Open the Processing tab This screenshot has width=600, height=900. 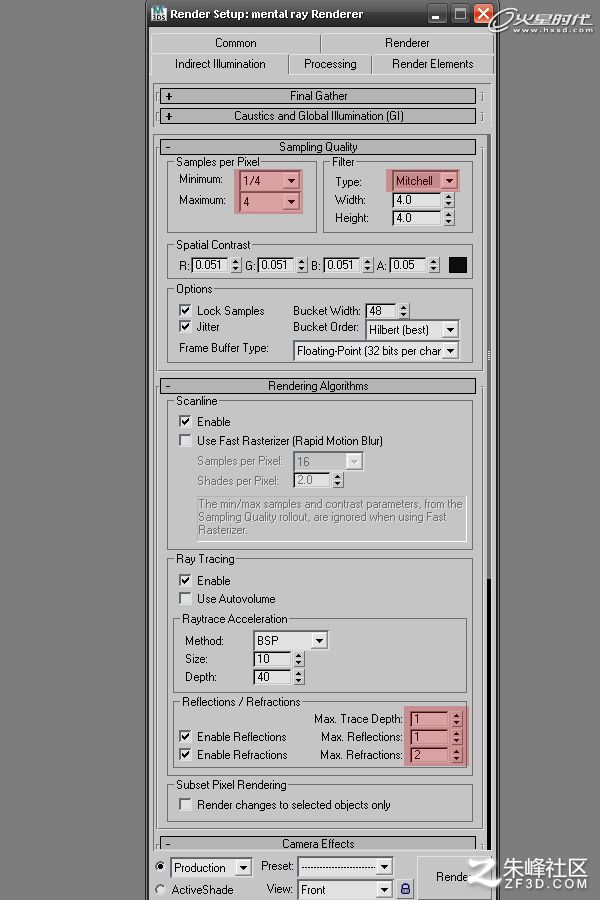pyautogui.click(x=330, y=64)
